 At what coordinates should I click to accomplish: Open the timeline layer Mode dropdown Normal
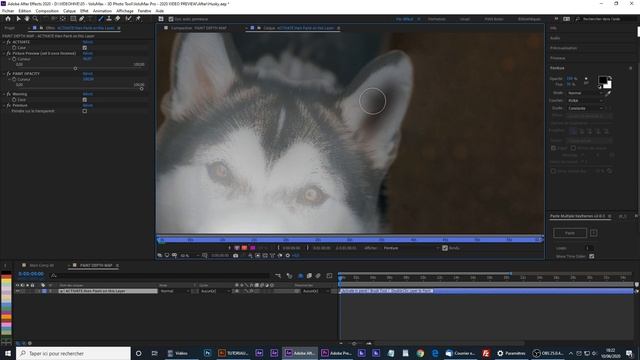tap(174, 291)
